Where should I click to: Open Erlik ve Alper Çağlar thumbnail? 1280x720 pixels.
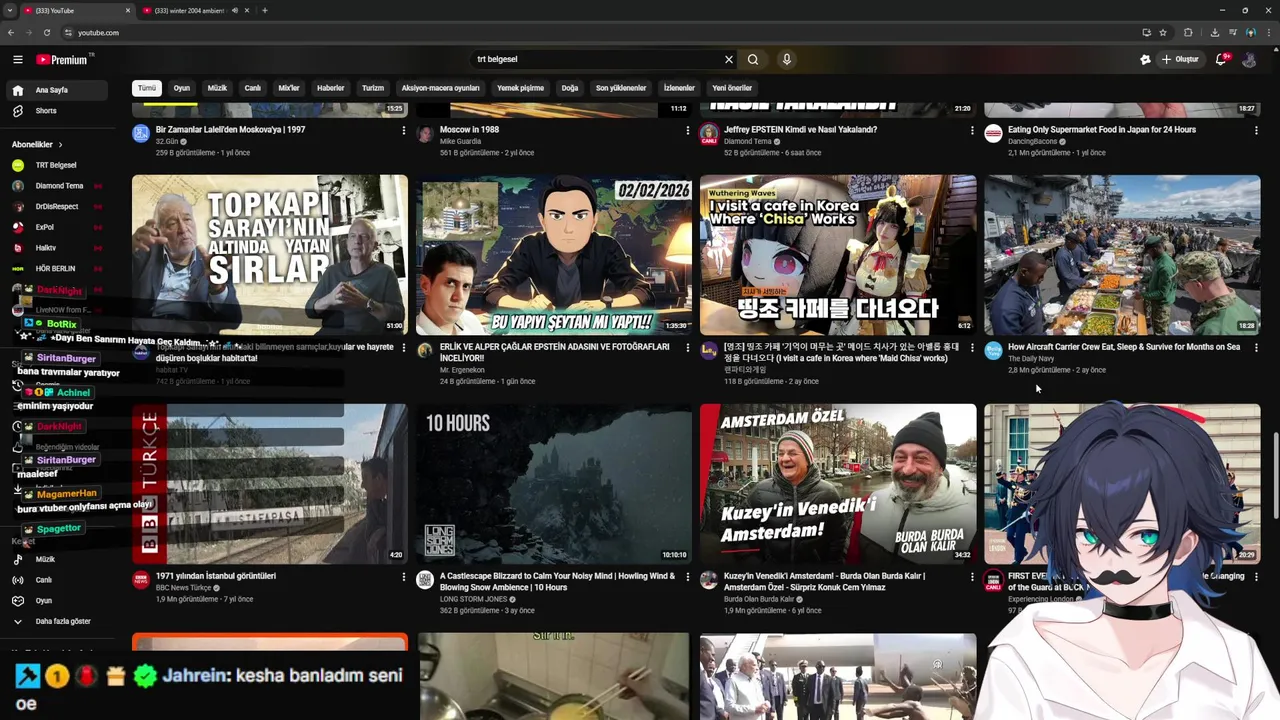(554, 255)
